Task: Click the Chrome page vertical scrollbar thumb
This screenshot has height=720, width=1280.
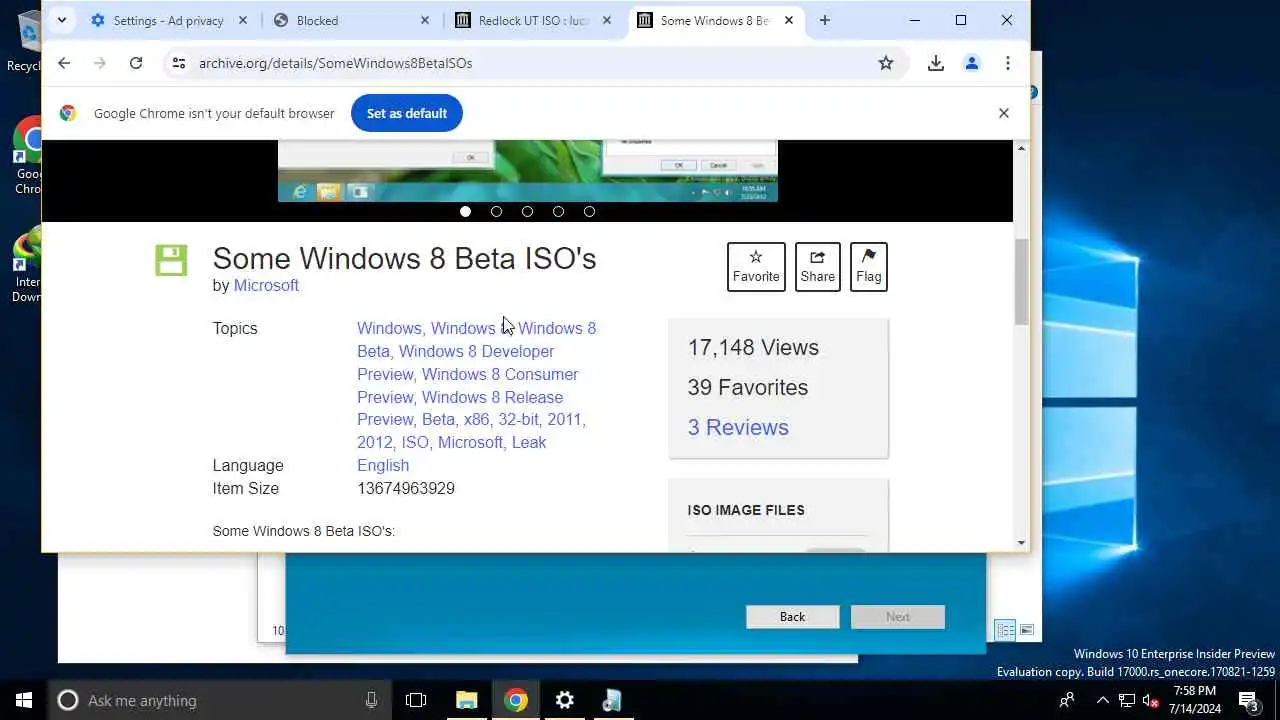Action: (1021, 281)
